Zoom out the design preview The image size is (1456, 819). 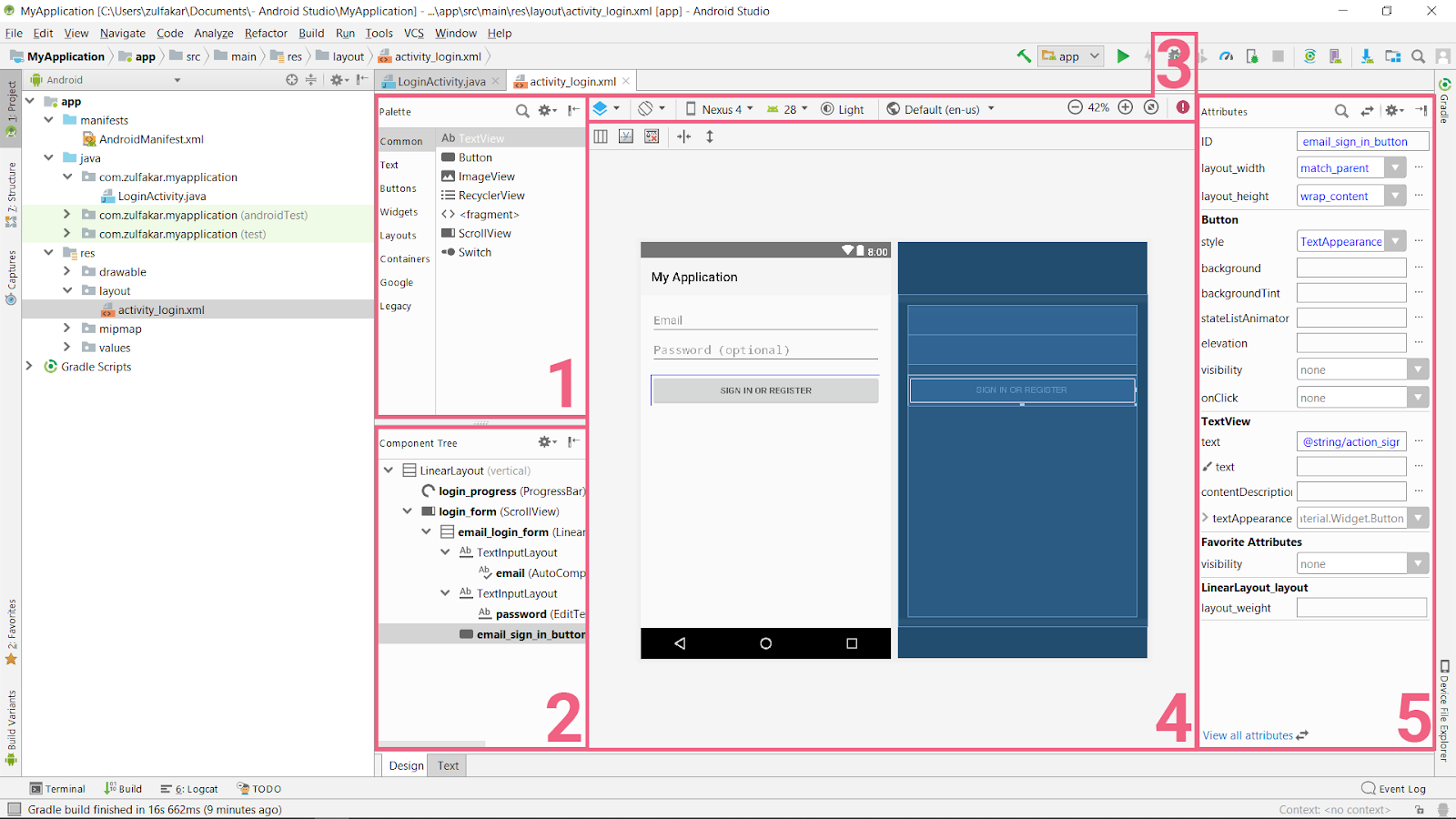[1075, 107]
